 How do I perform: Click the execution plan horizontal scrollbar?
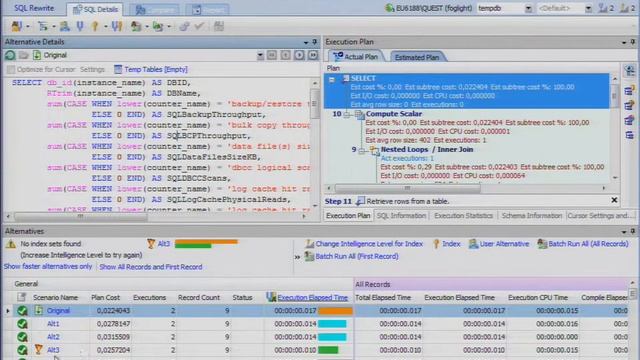pyautogui.click(x=407, y=188)
